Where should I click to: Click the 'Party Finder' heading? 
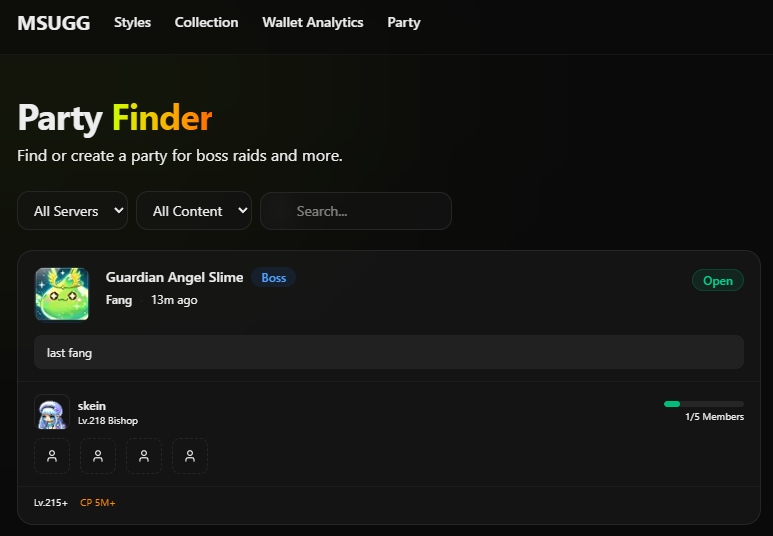[x=114, y=118]
